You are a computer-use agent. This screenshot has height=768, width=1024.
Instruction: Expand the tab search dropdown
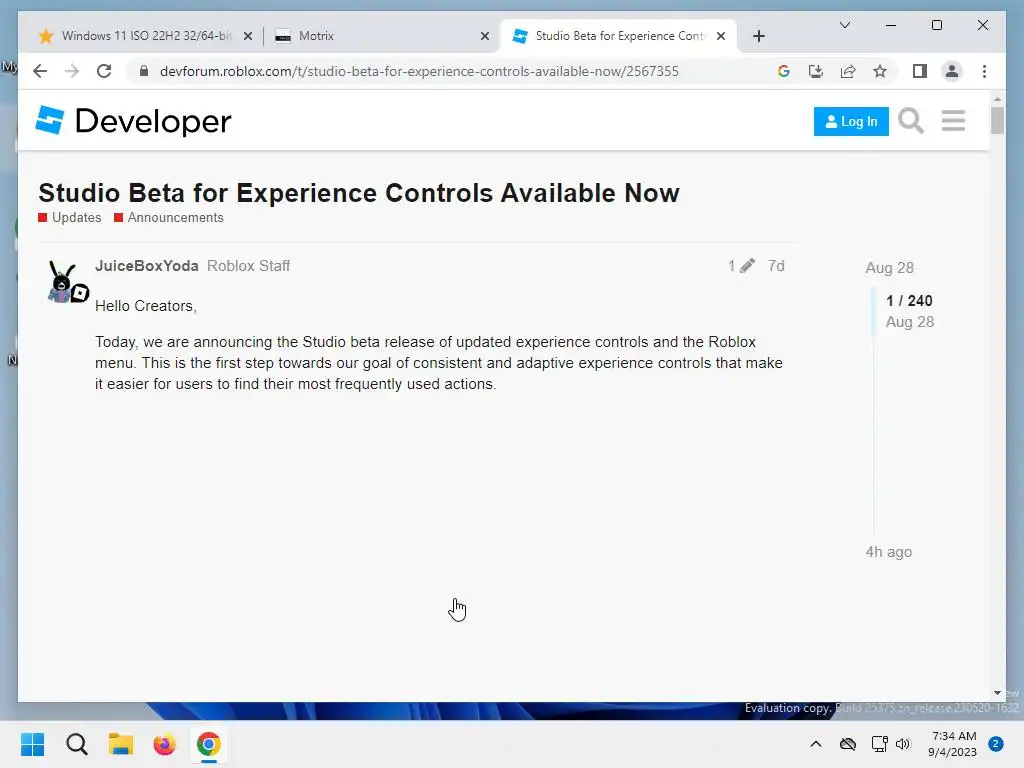tap(844, 25)
